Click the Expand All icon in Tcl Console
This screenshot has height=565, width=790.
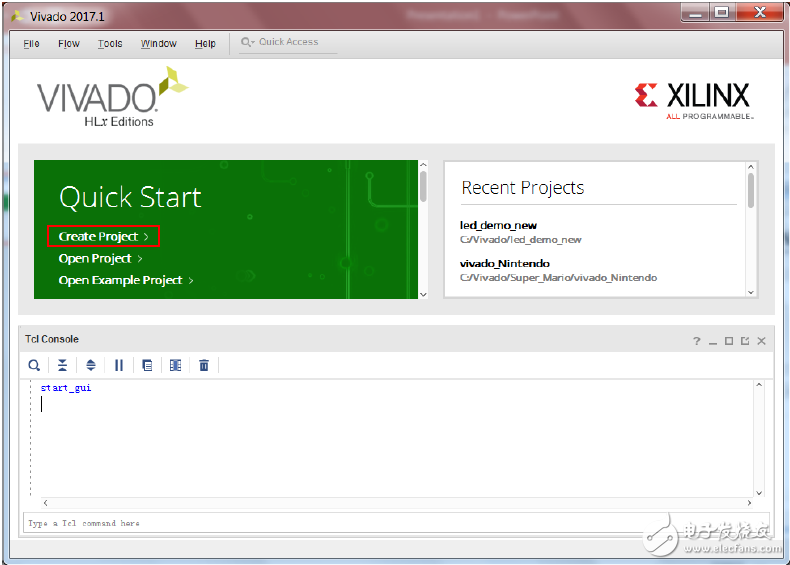90,366
